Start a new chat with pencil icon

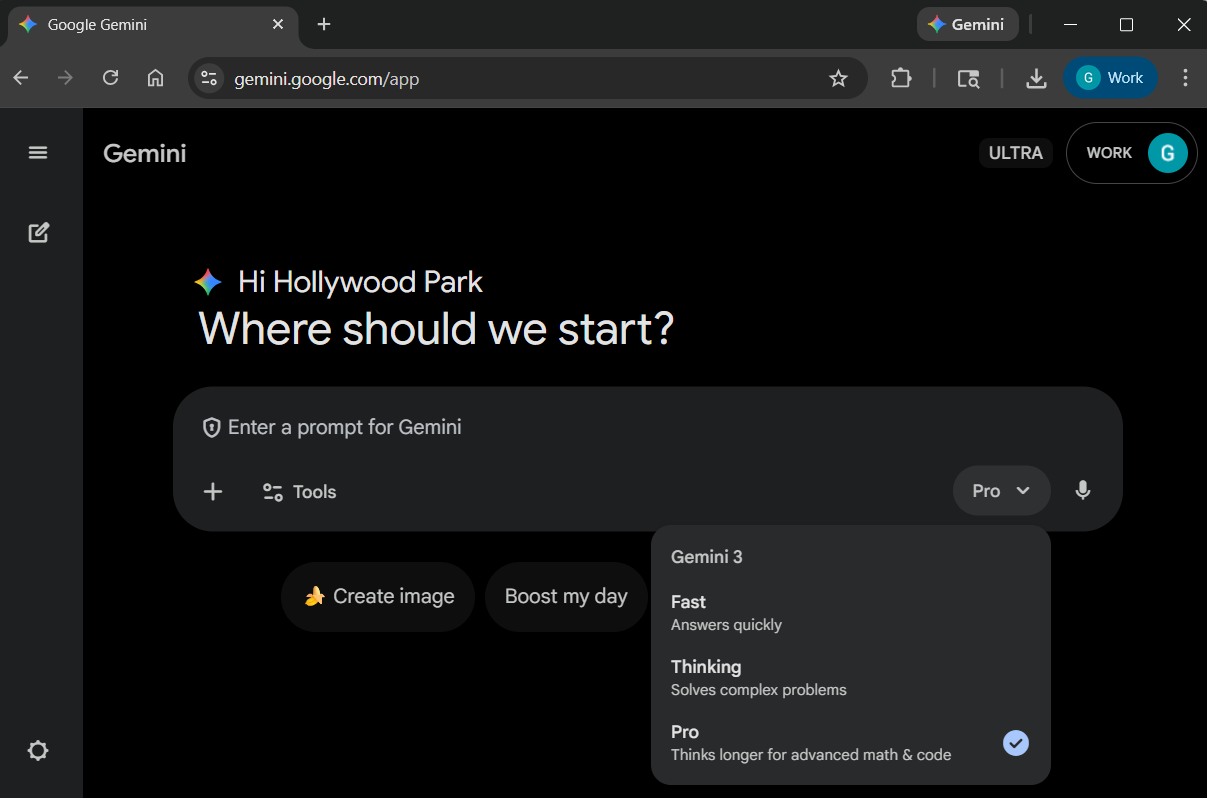coord(38,233)
